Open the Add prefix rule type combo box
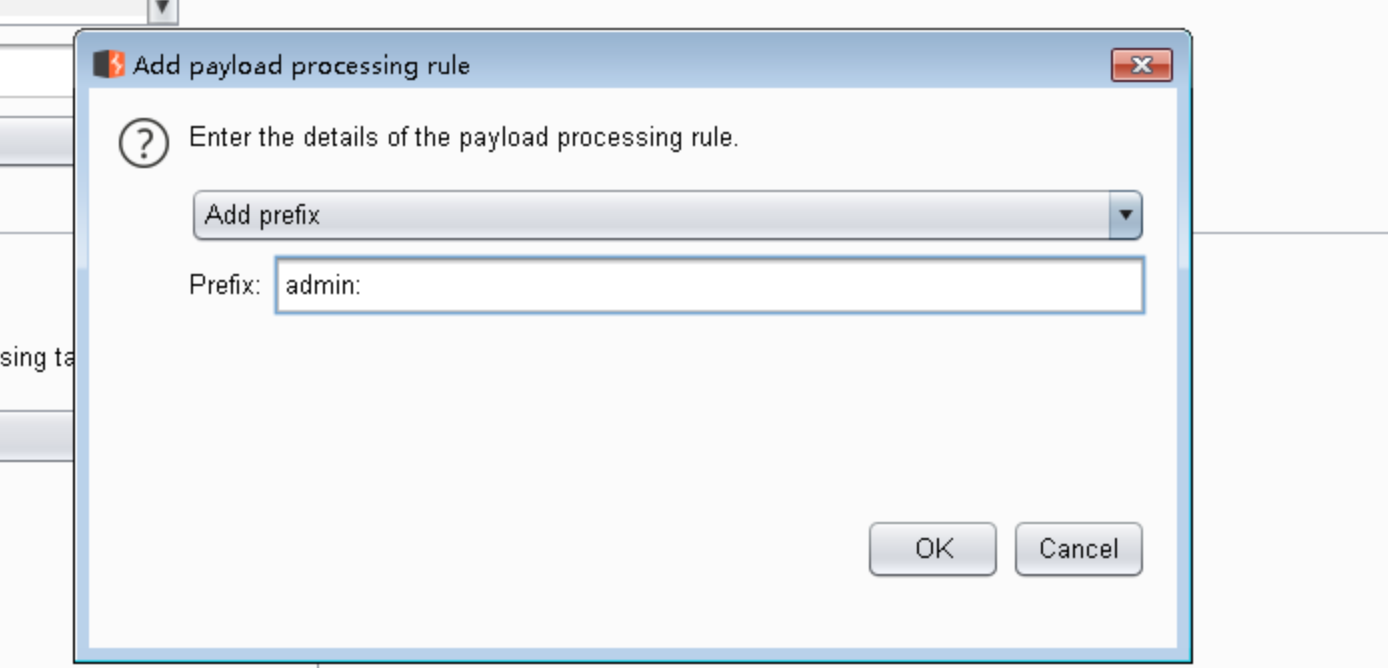Viewport: 1388px width, 668px height. [667, 215]
